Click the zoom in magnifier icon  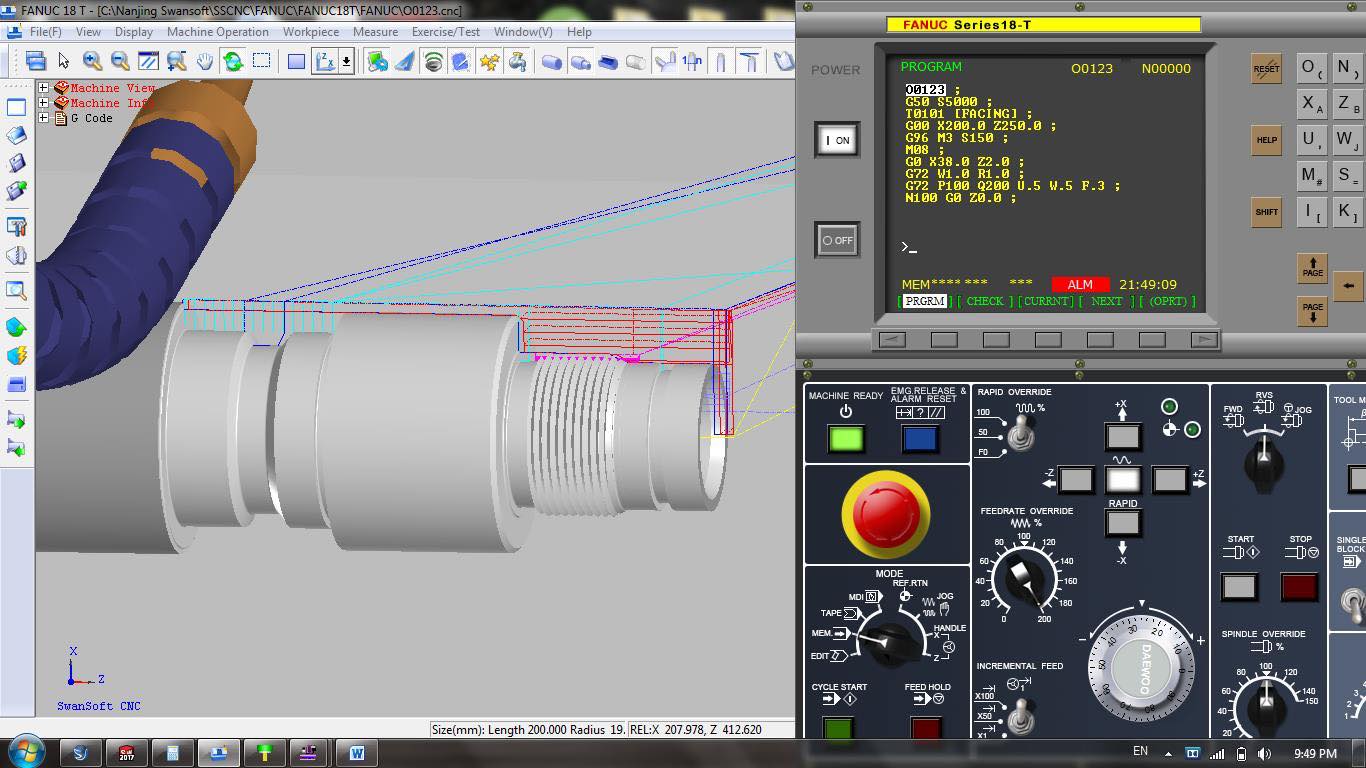[93, 61]
